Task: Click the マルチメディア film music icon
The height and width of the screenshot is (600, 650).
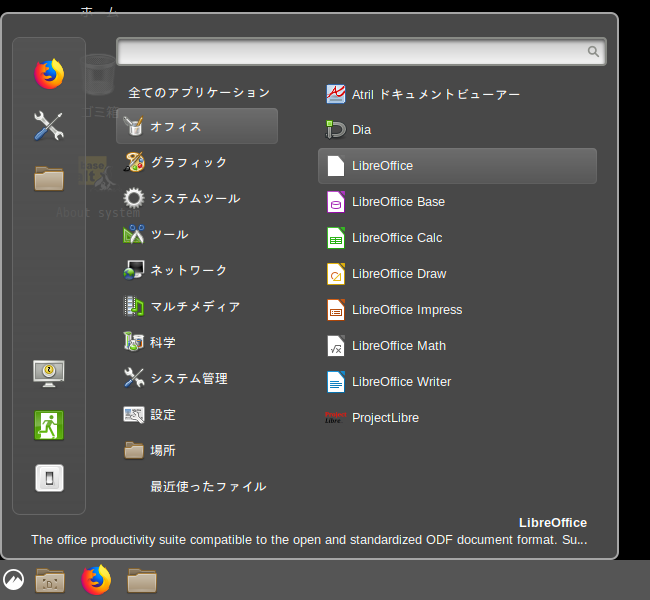Action: coord(133,306)
